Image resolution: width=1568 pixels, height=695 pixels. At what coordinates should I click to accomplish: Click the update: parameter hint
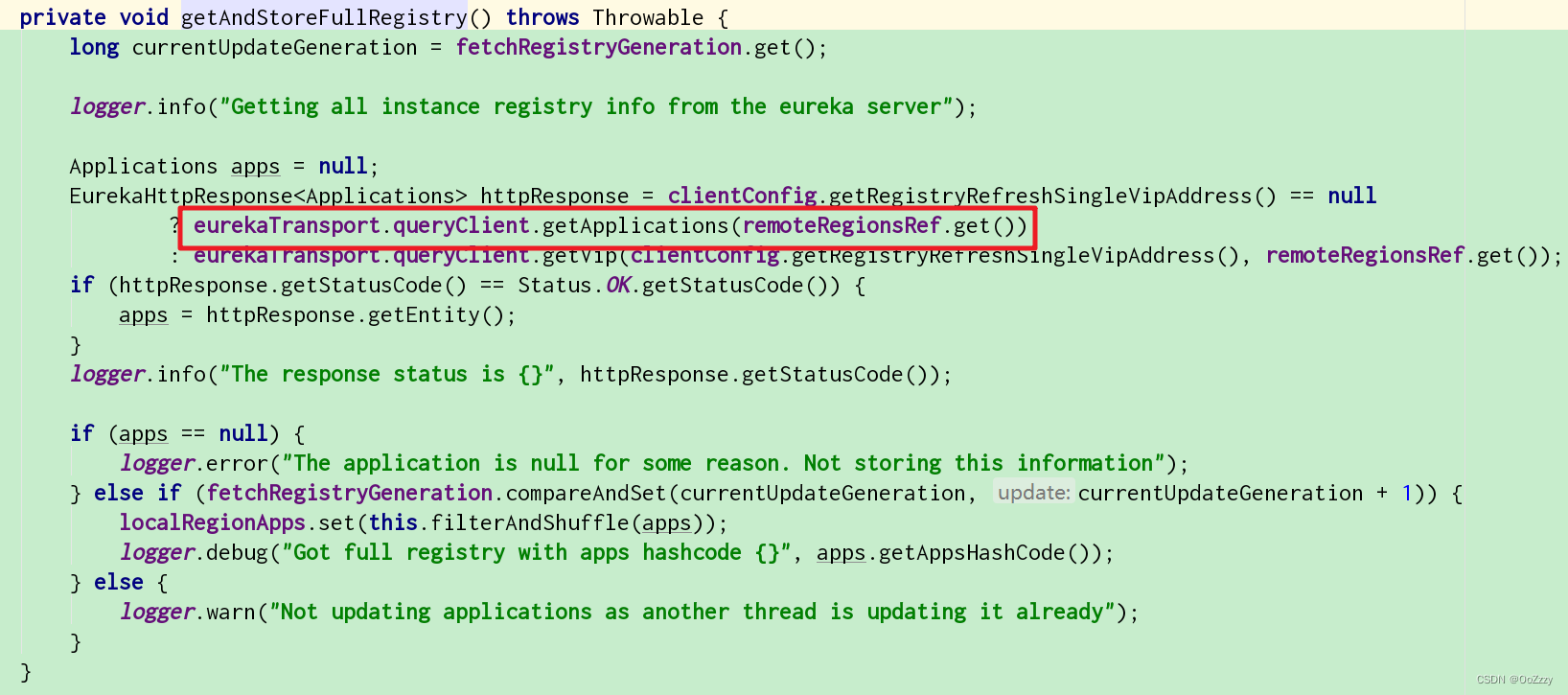pyautogui.click(x=1033, y=493)
